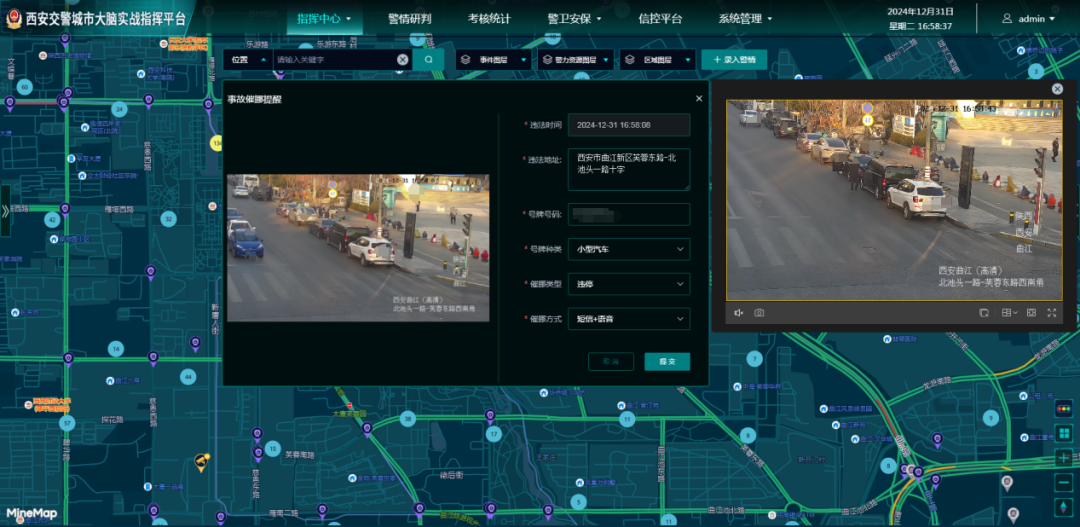Click the 提交 submit button
Screen dimensions: 1080x527
click(667, 361)
